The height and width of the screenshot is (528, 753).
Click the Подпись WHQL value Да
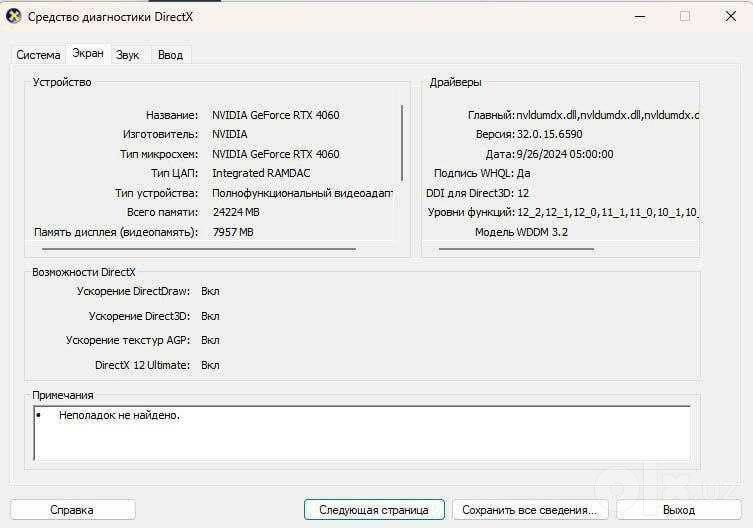click(x=523, y=173)
